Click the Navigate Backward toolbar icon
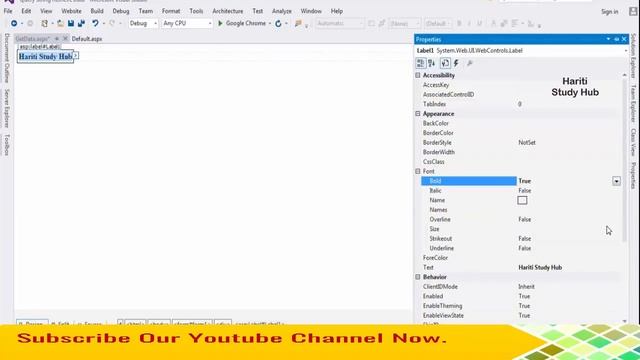 [14, 24]
